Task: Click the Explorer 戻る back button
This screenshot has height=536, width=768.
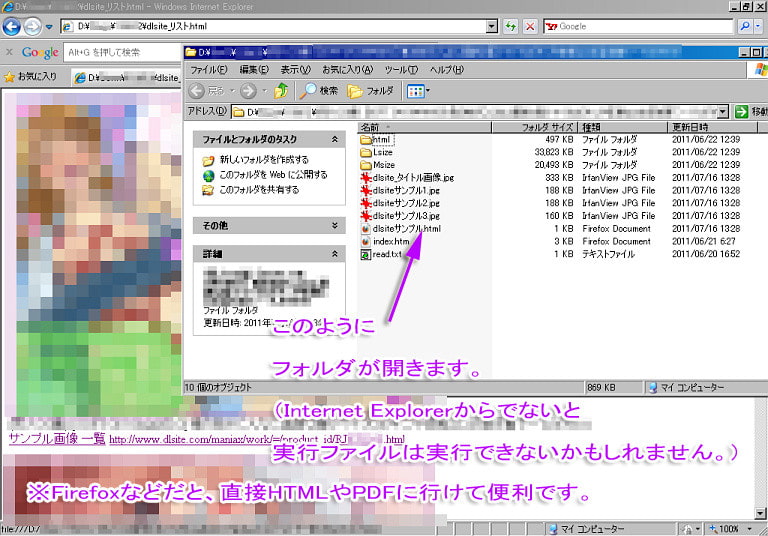Action: (x=207, y=91)
